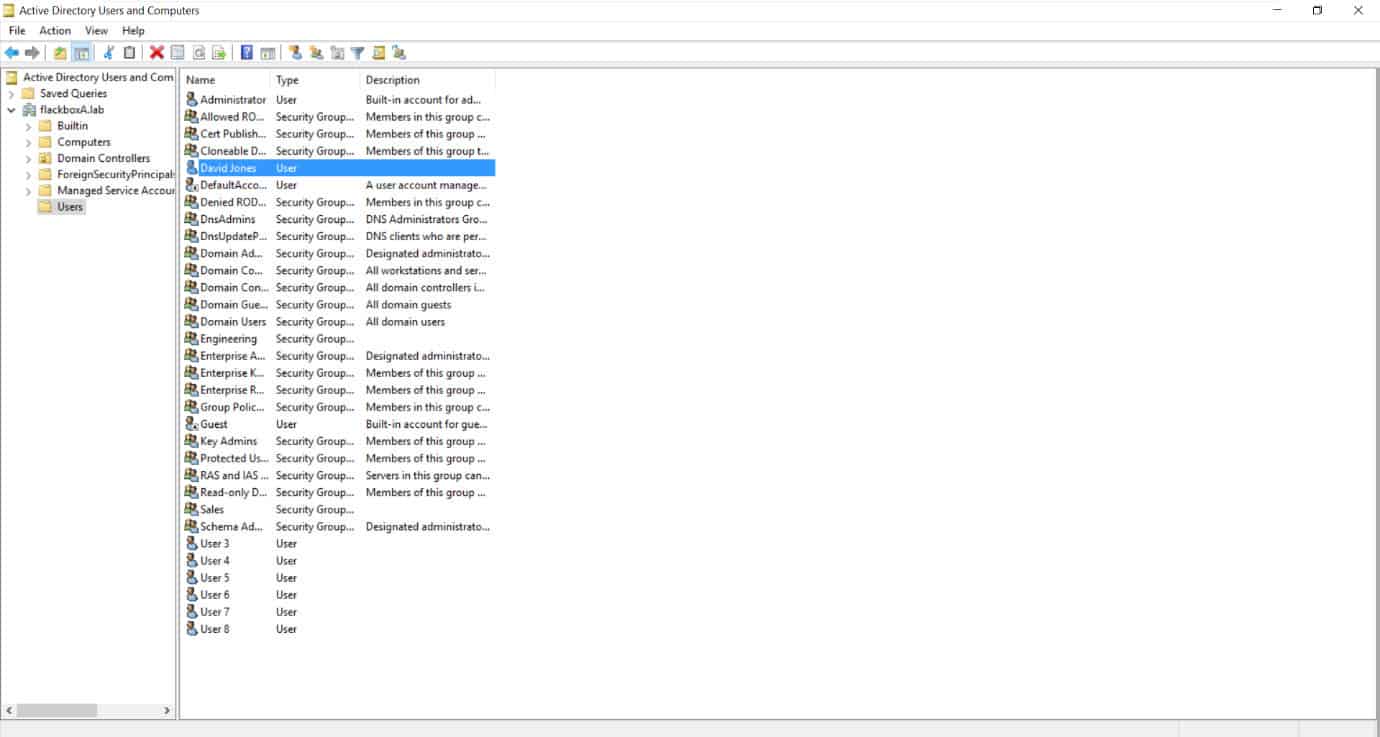This screenshot has width=1380, height=737.
Task: Open the View menu
Action: [x=96, y=31]
